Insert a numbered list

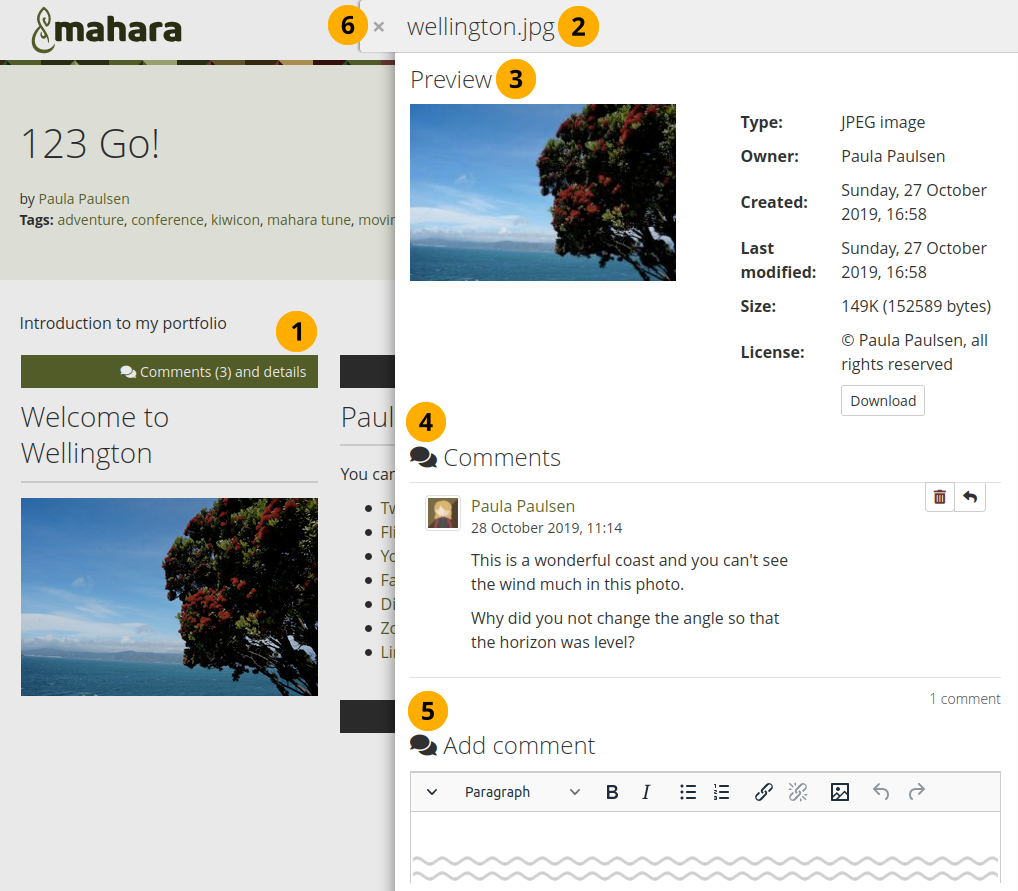721,792
